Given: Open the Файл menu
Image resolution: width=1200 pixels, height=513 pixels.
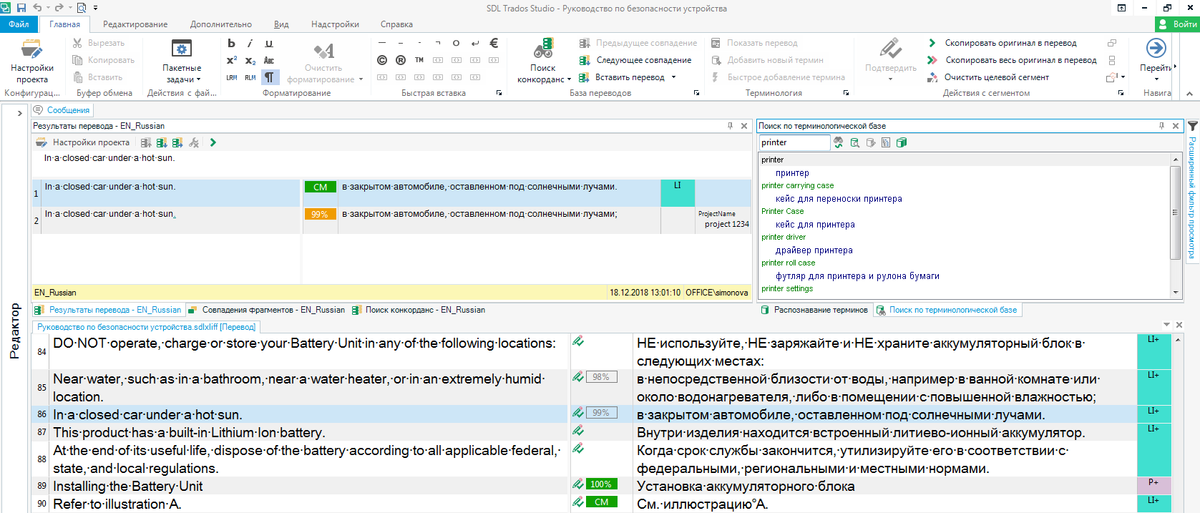Looking at the screenshot, I should 18,23.
